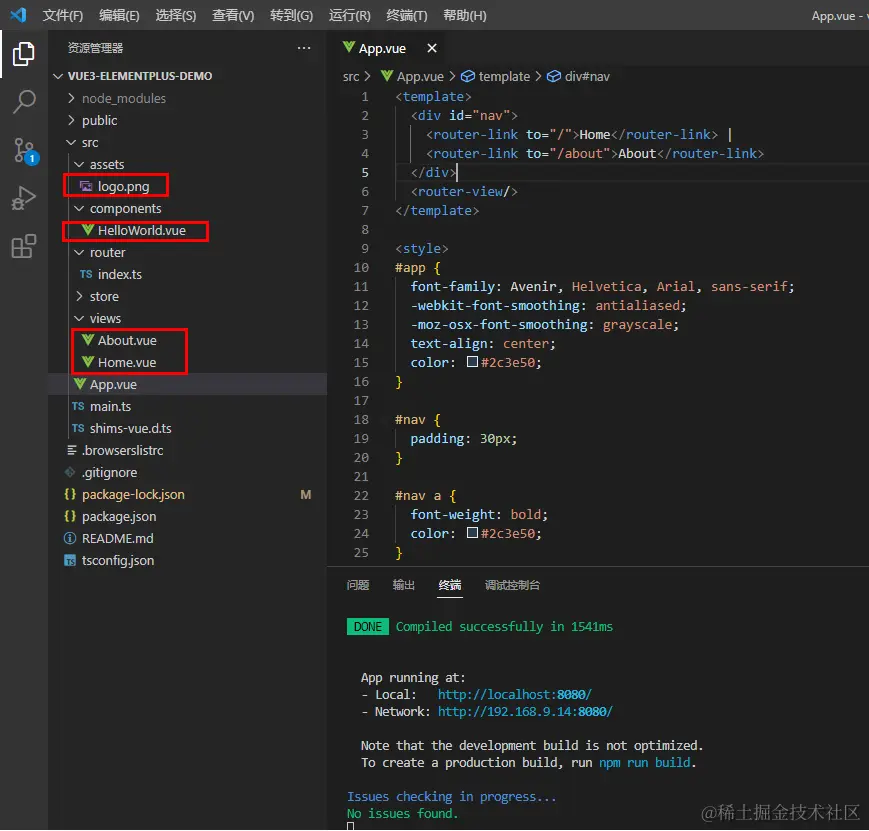Click logo.png image file icon
Screen dimensions: 869x831
[x=86, y=186]
